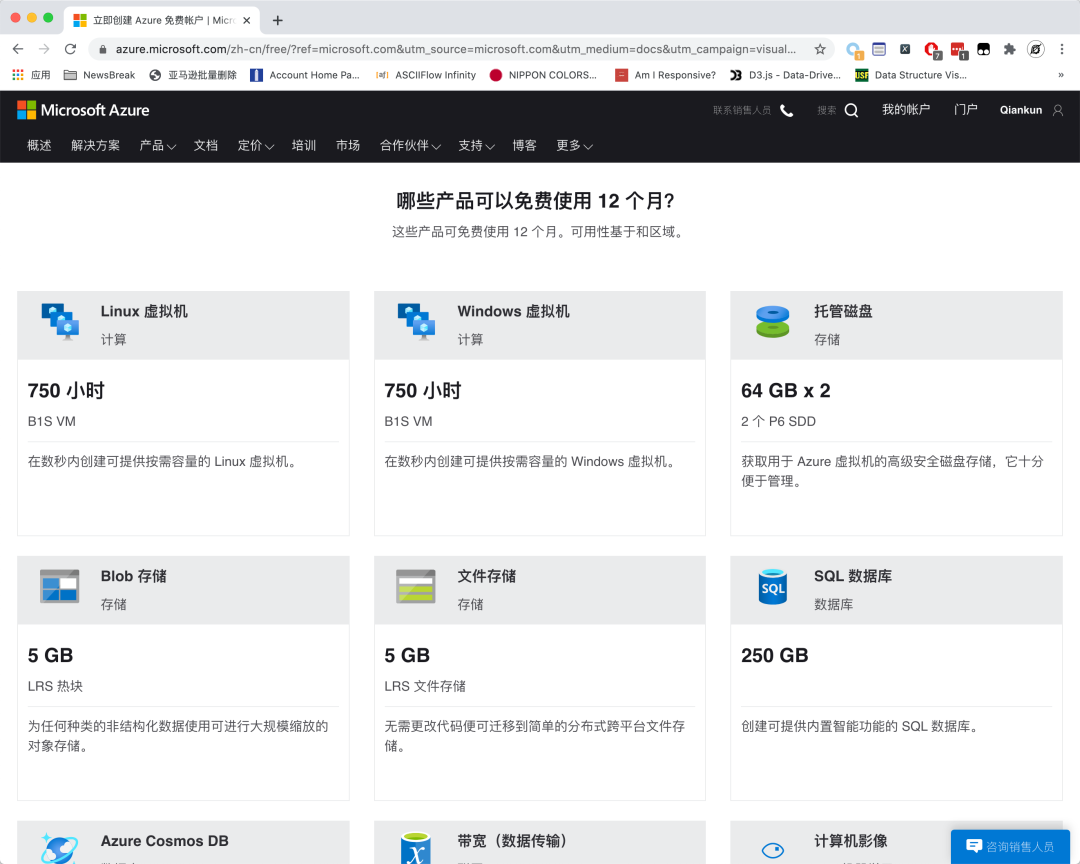The image size is (1080, 864).
Task: Click the 托管磁盘 card title
Action: coord(843,311)
